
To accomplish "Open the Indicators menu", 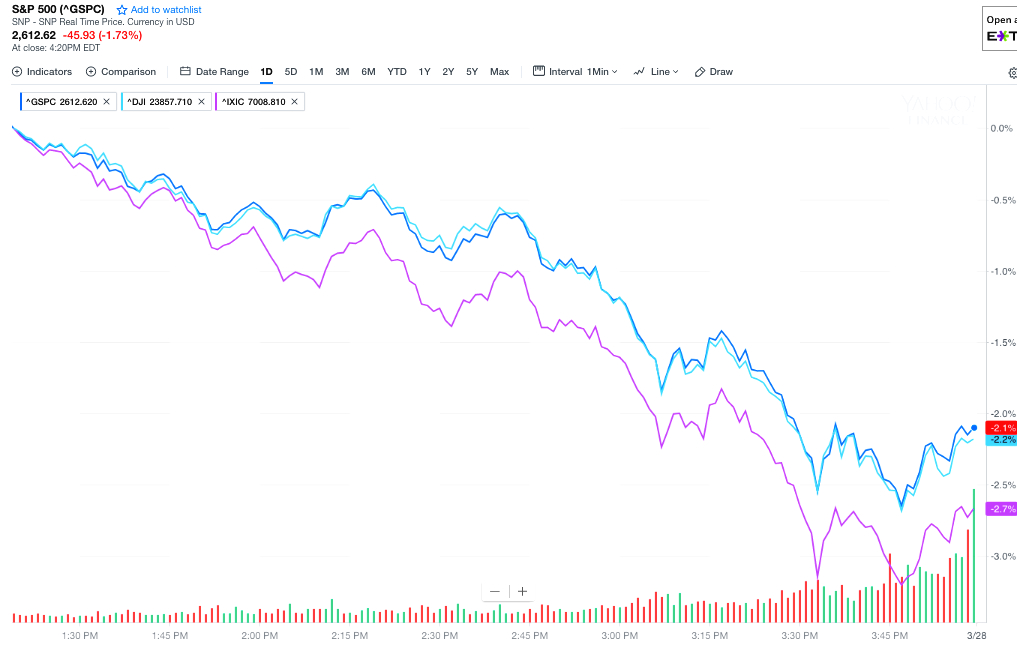I will [x=42, y=72].
